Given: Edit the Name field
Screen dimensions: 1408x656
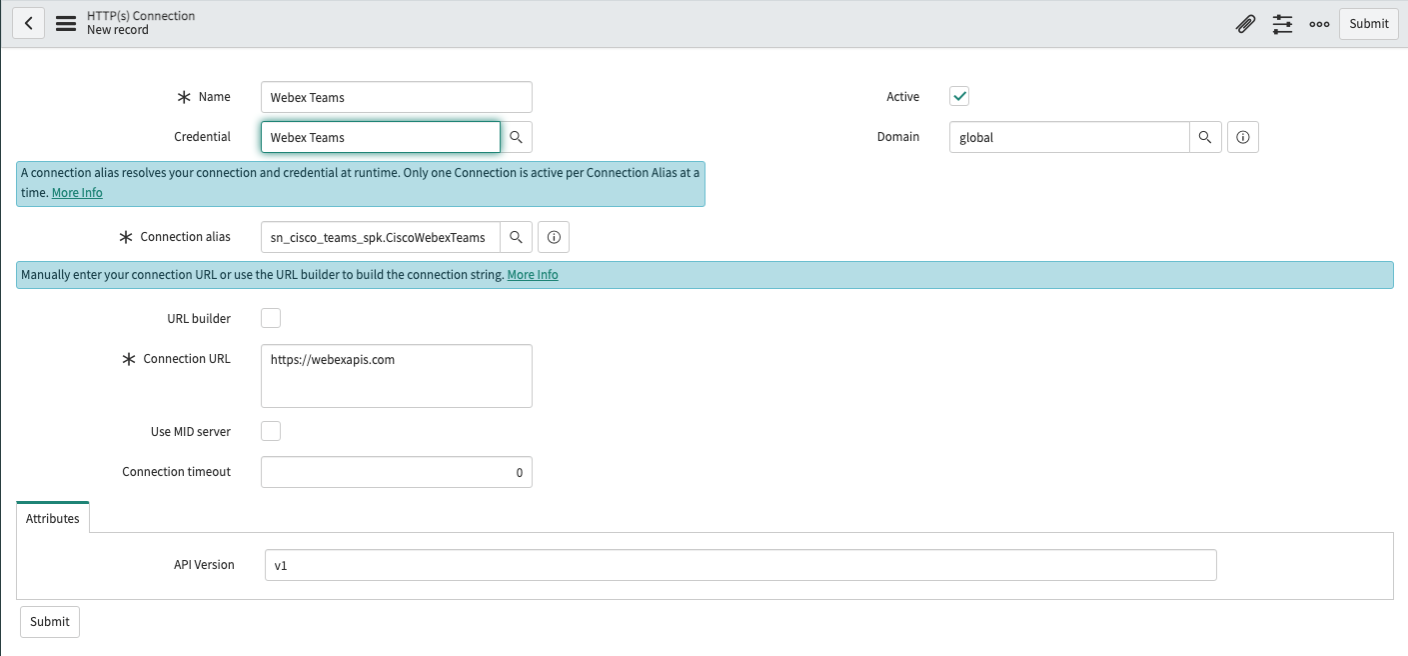Looking at the screenshot, I should pyautogui.click(x=396, y=97).
